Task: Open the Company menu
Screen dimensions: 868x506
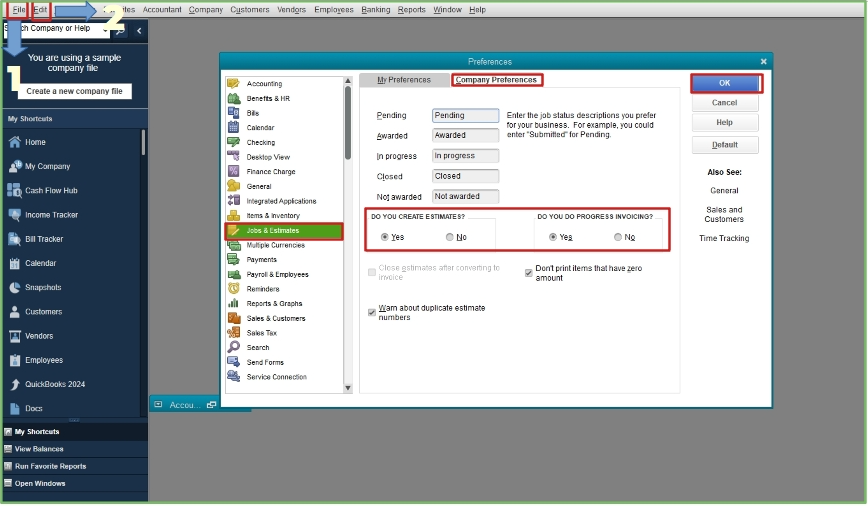Action: point(205,10)
